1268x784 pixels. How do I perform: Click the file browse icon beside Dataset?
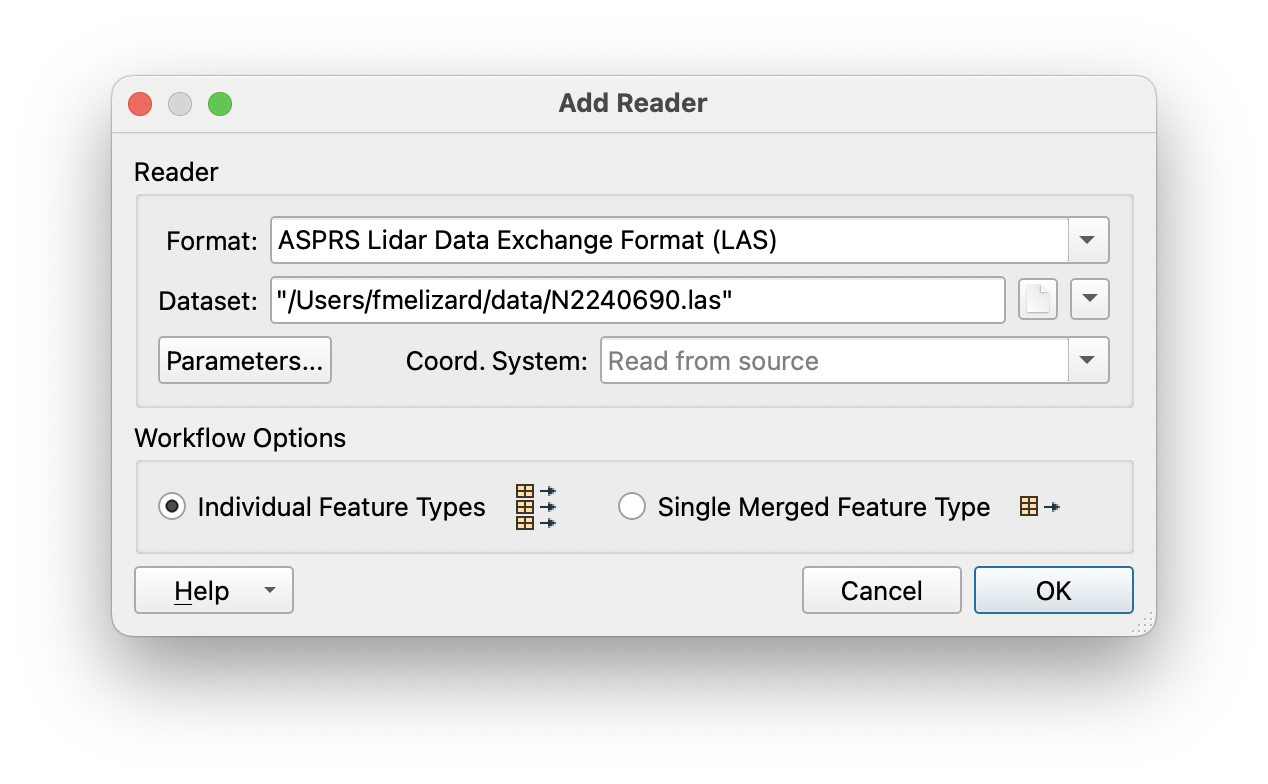[x=1037, y=299]
